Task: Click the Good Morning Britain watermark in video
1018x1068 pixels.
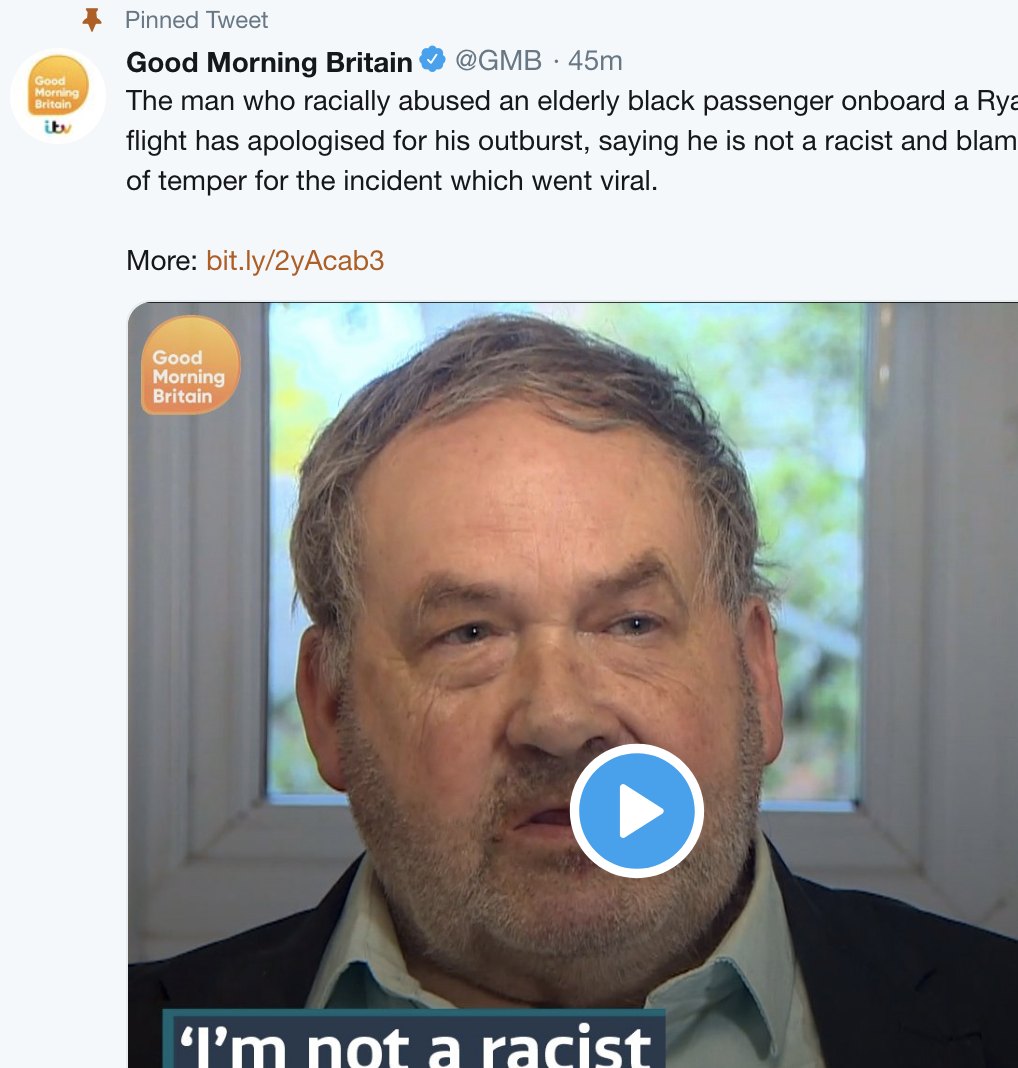Action: [189, 364]
